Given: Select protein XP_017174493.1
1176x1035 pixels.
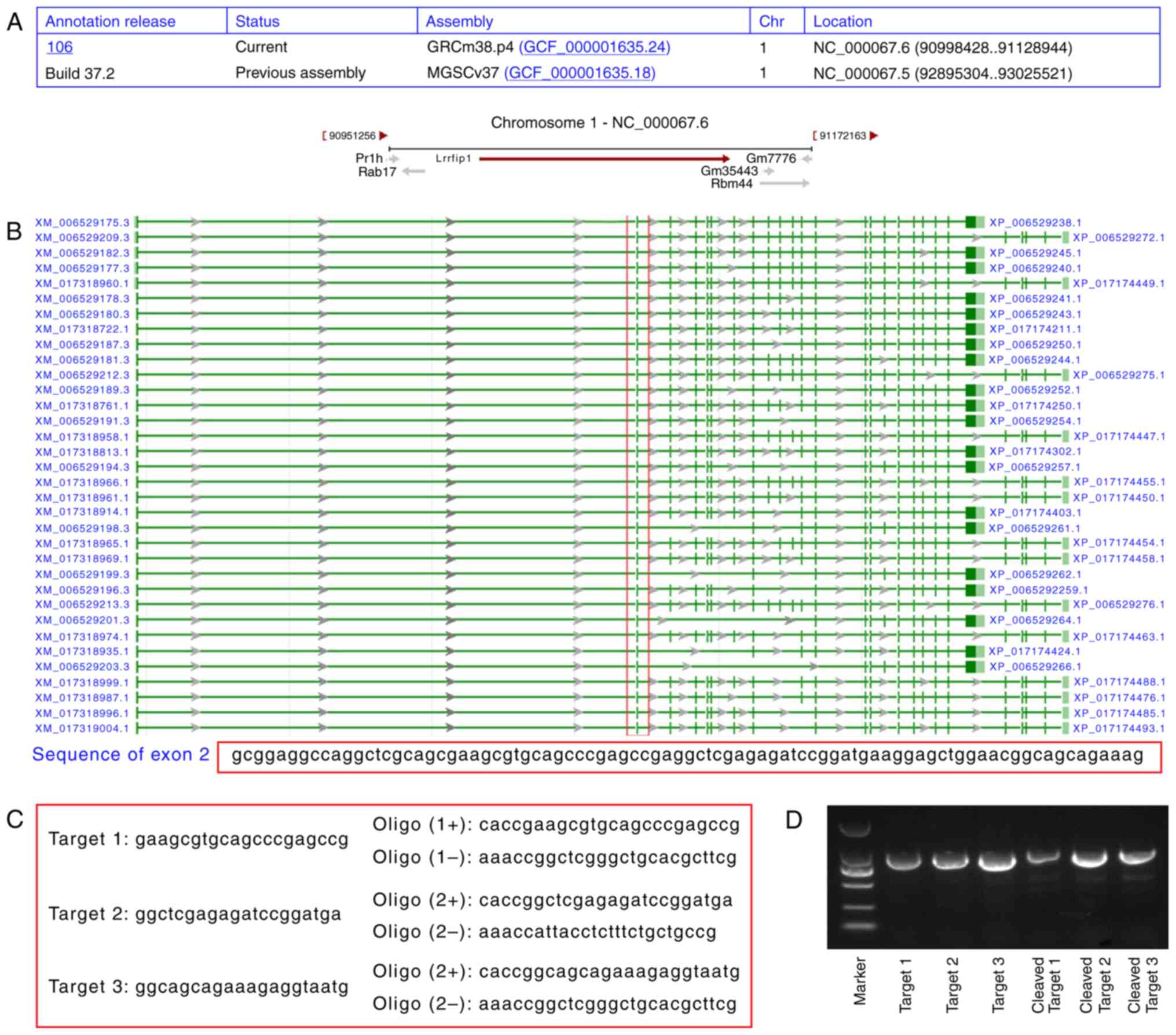Looking at the screenshot, I should pyautogui.click(x=1118, y=728).
